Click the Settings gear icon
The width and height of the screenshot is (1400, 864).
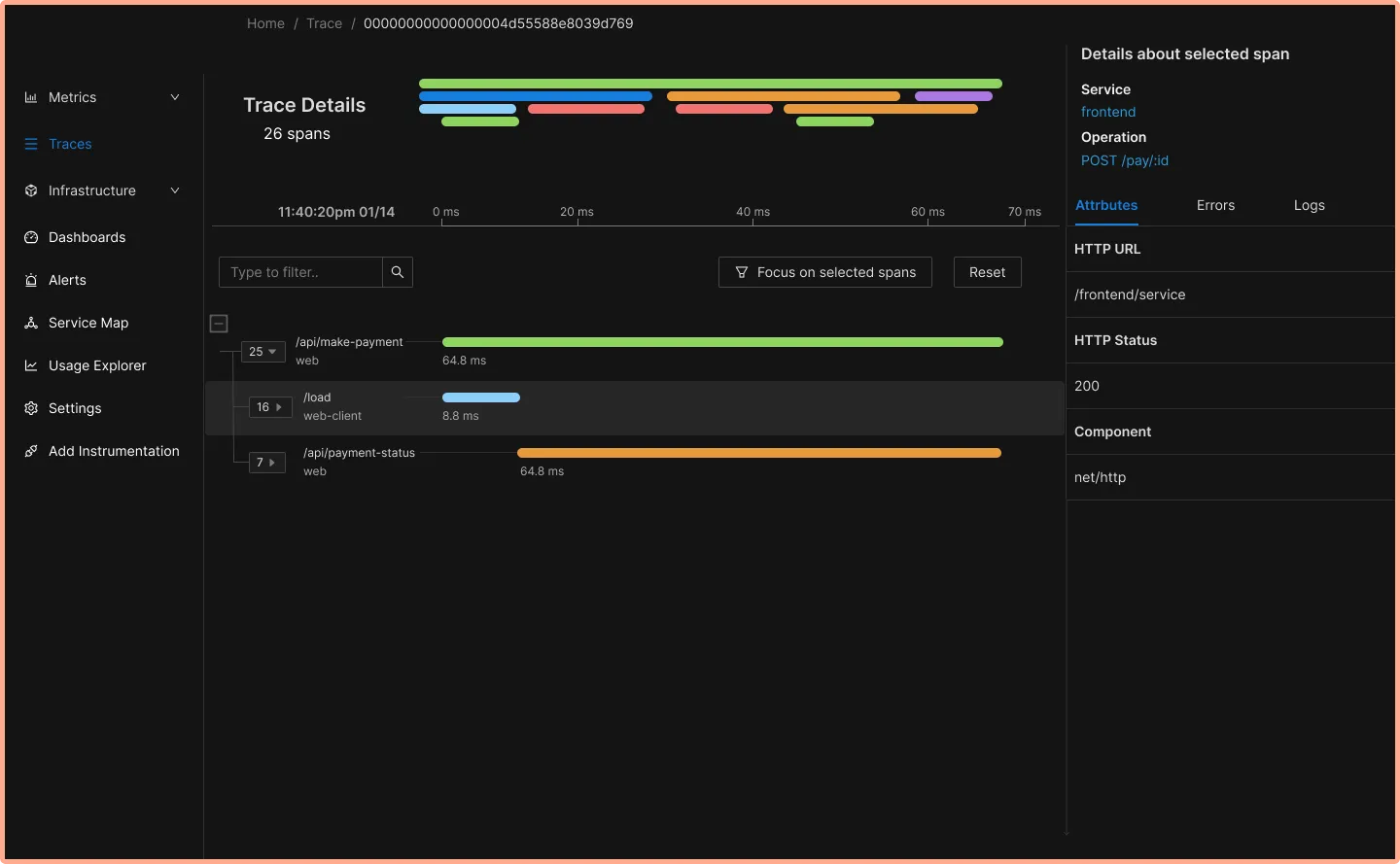click(31, 408)
